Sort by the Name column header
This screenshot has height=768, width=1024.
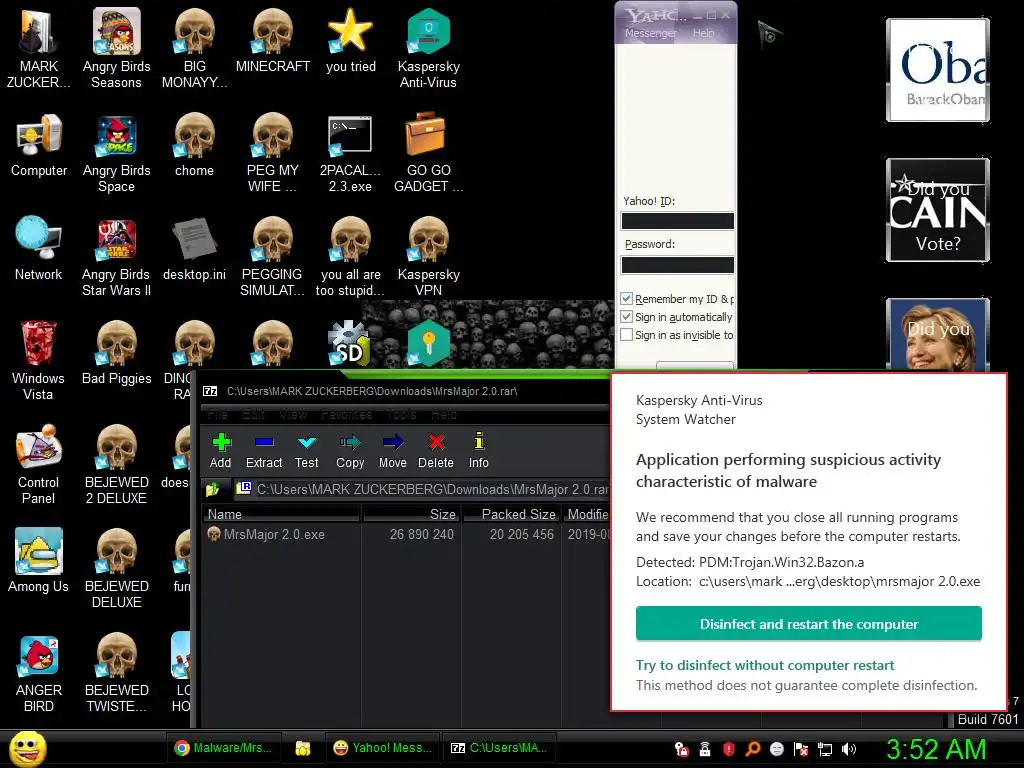[281, 514]
